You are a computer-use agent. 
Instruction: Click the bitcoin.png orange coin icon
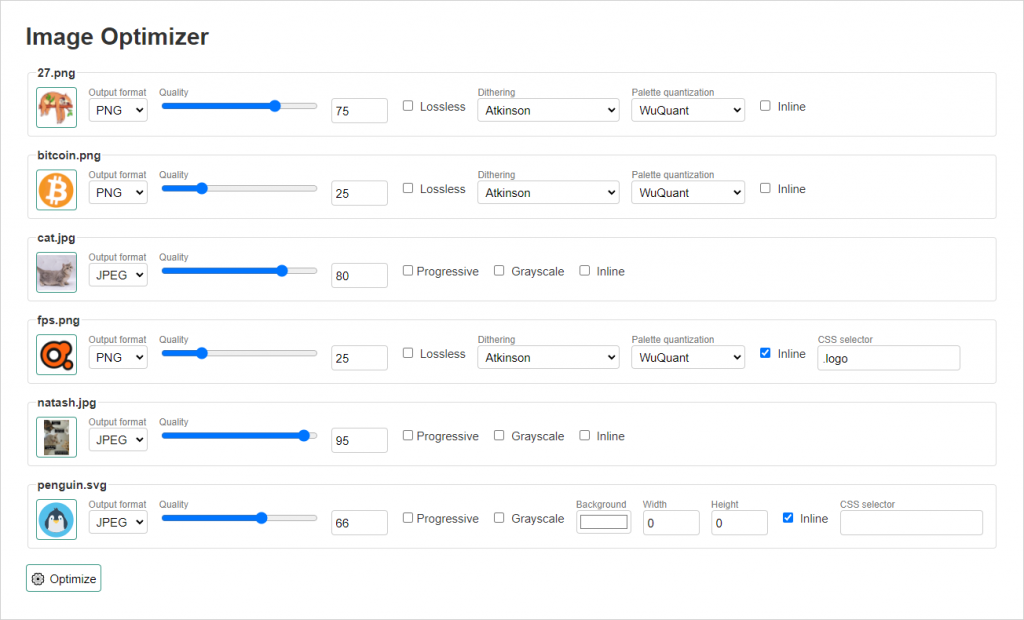(x=56, y=189)
